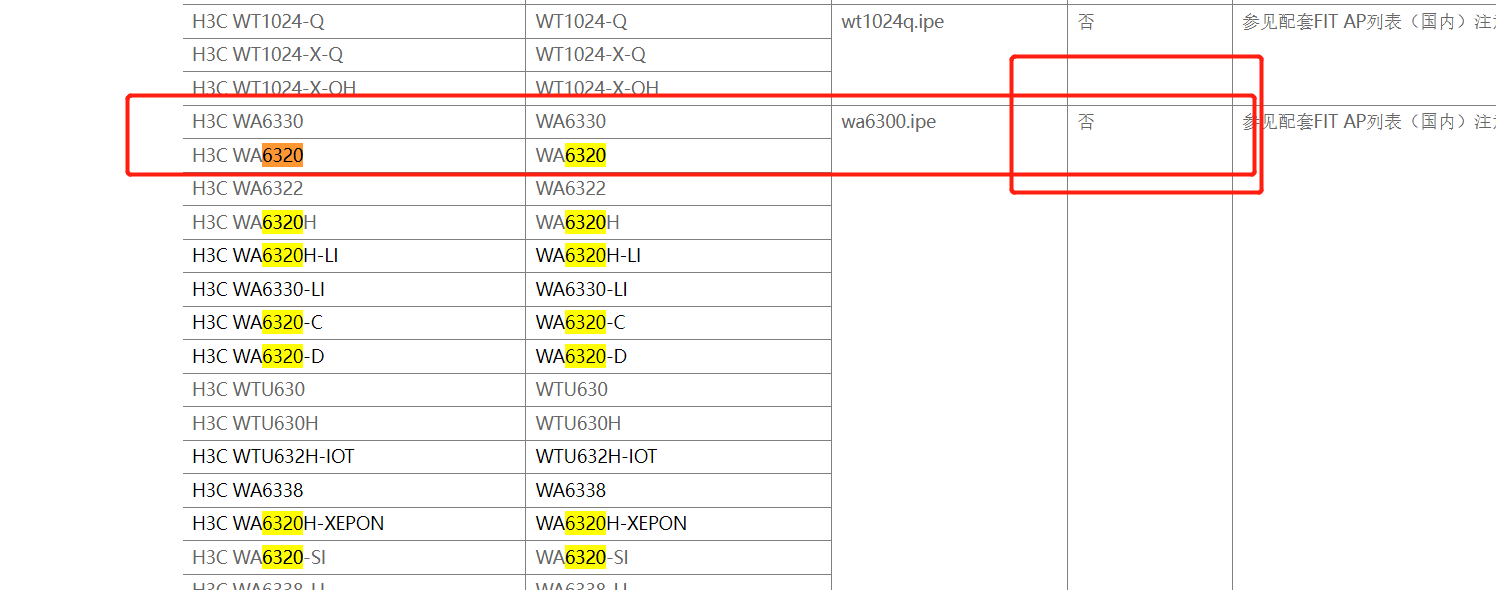Select the cell 'H3C WA6320-SI'
Viewport: 1496px width, 590px height.
[x=354, y=558]
